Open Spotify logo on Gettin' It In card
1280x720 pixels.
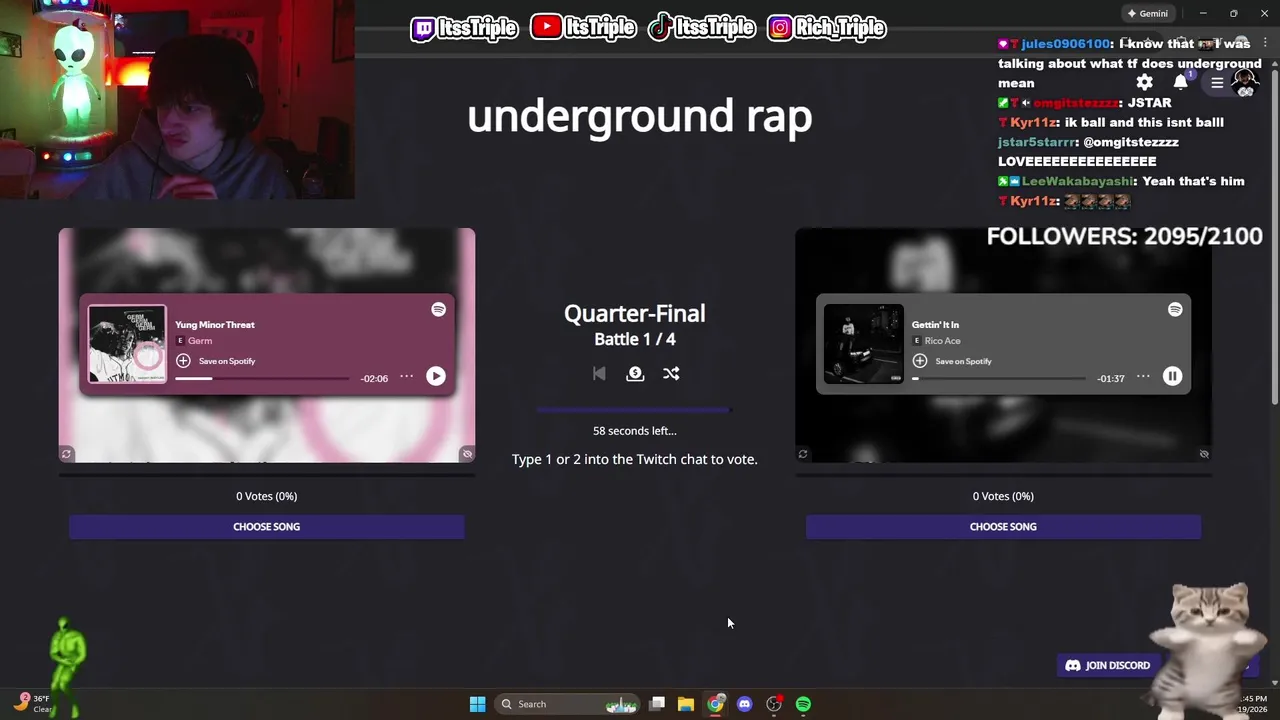click(x=1175, y=310)
